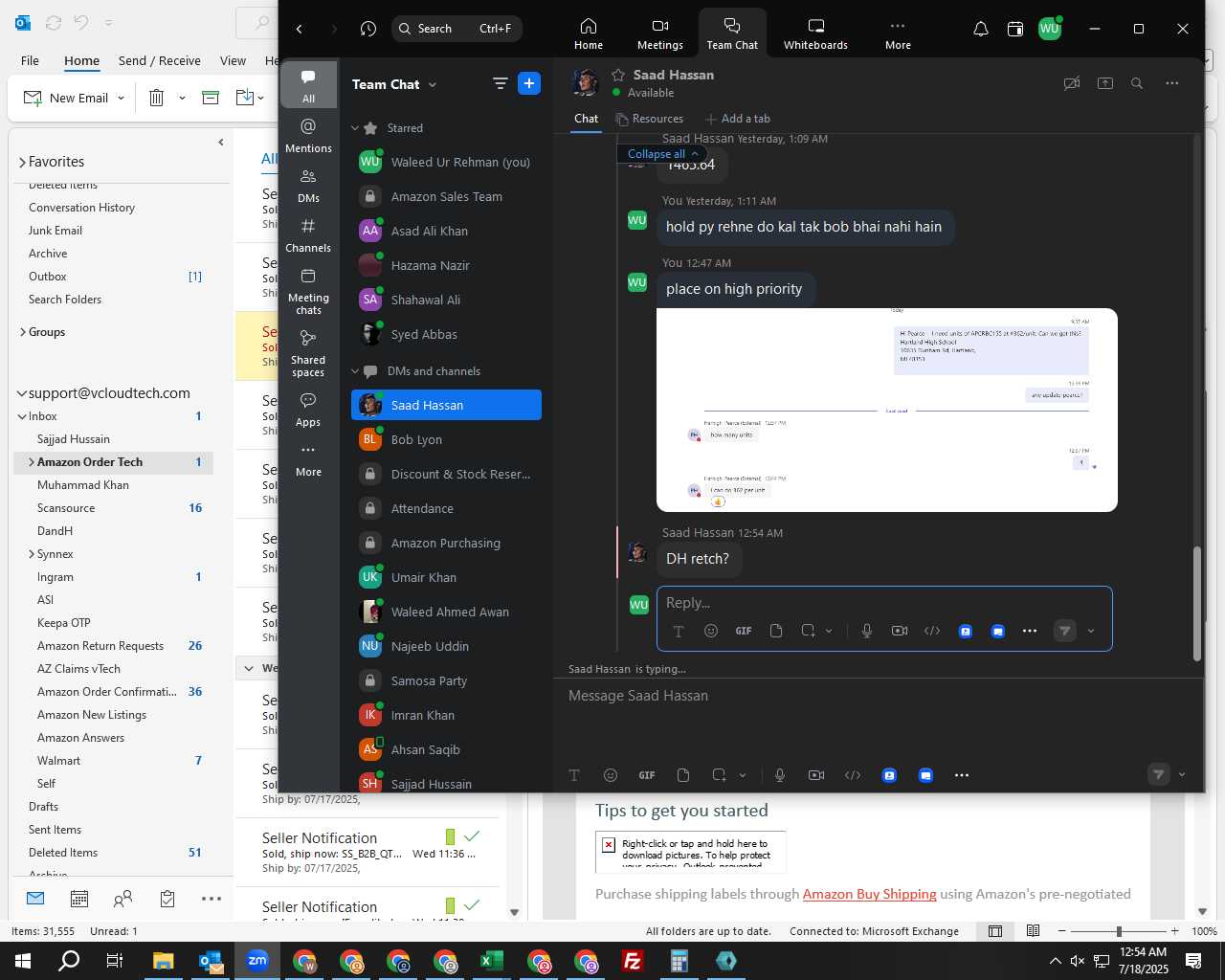The height and width of the screenshot is (980, 1225).
Task: Record video message in main message box
Action: [816, 775]
